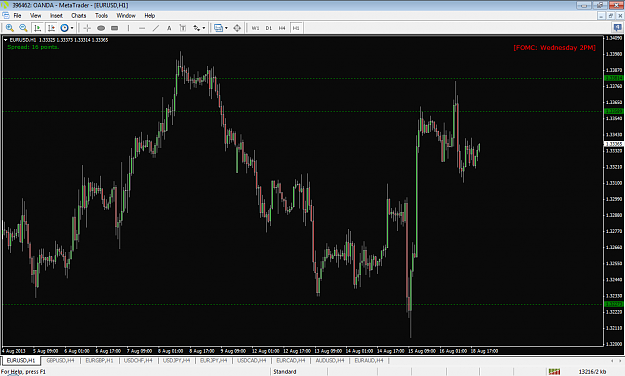Toggle the chart shift icon
Image resolution: width=625 pixels, height=376 pixels.
coord(51,28)
